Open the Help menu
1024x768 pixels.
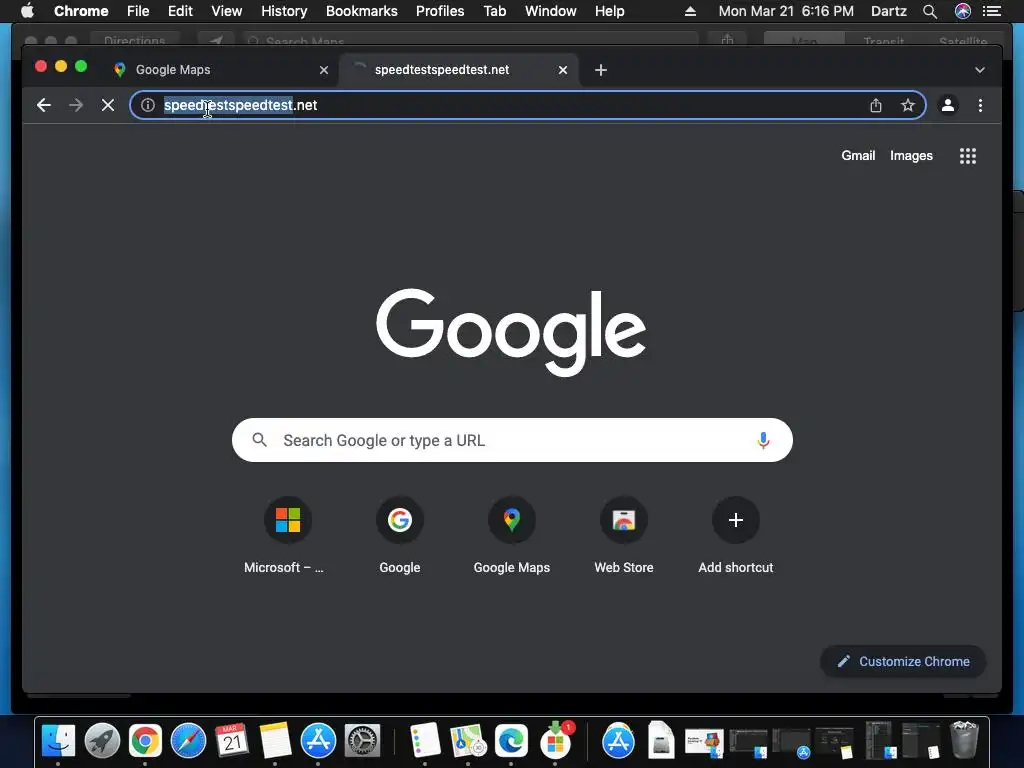[609, 11]
